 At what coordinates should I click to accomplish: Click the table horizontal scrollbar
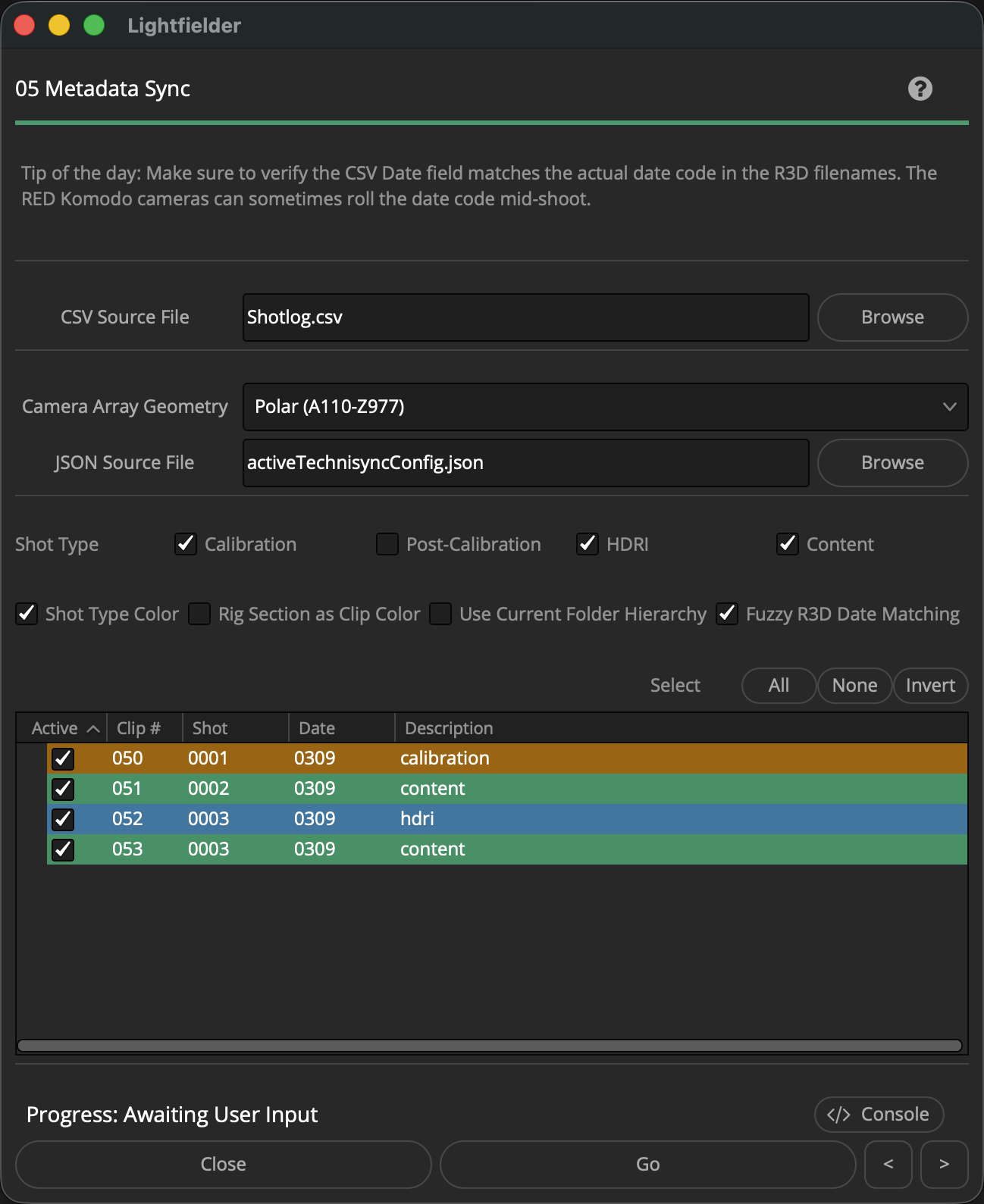click(x=490, y=1046)
